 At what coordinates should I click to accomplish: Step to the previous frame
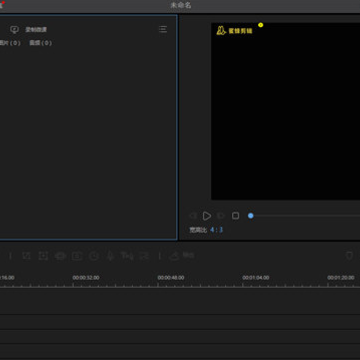193,216
